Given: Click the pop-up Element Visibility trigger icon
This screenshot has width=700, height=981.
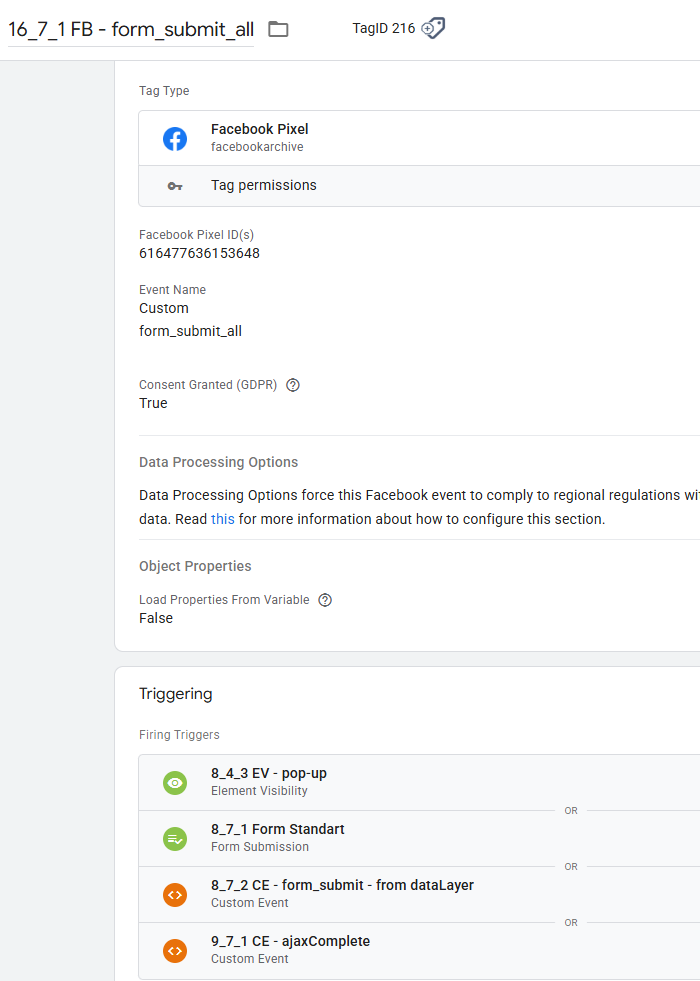Looking at the screenshot, I should click(x=175, y=783).
